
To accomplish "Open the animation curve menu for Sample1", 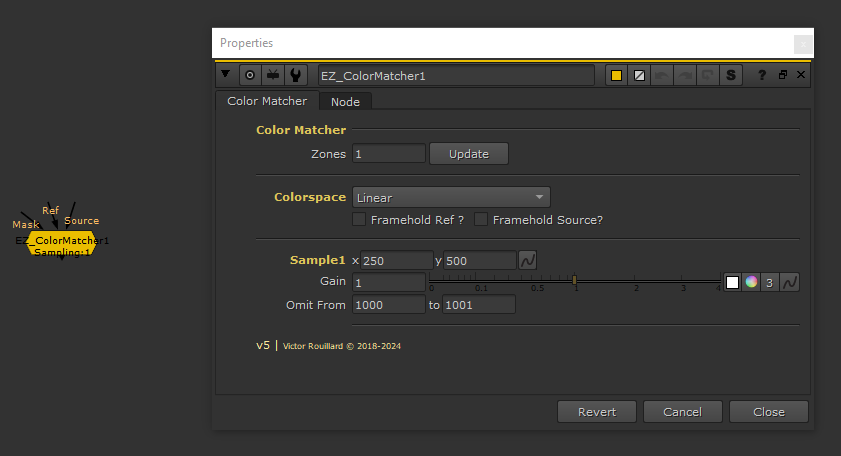I will pyautogui.click(x=529, y=260).
